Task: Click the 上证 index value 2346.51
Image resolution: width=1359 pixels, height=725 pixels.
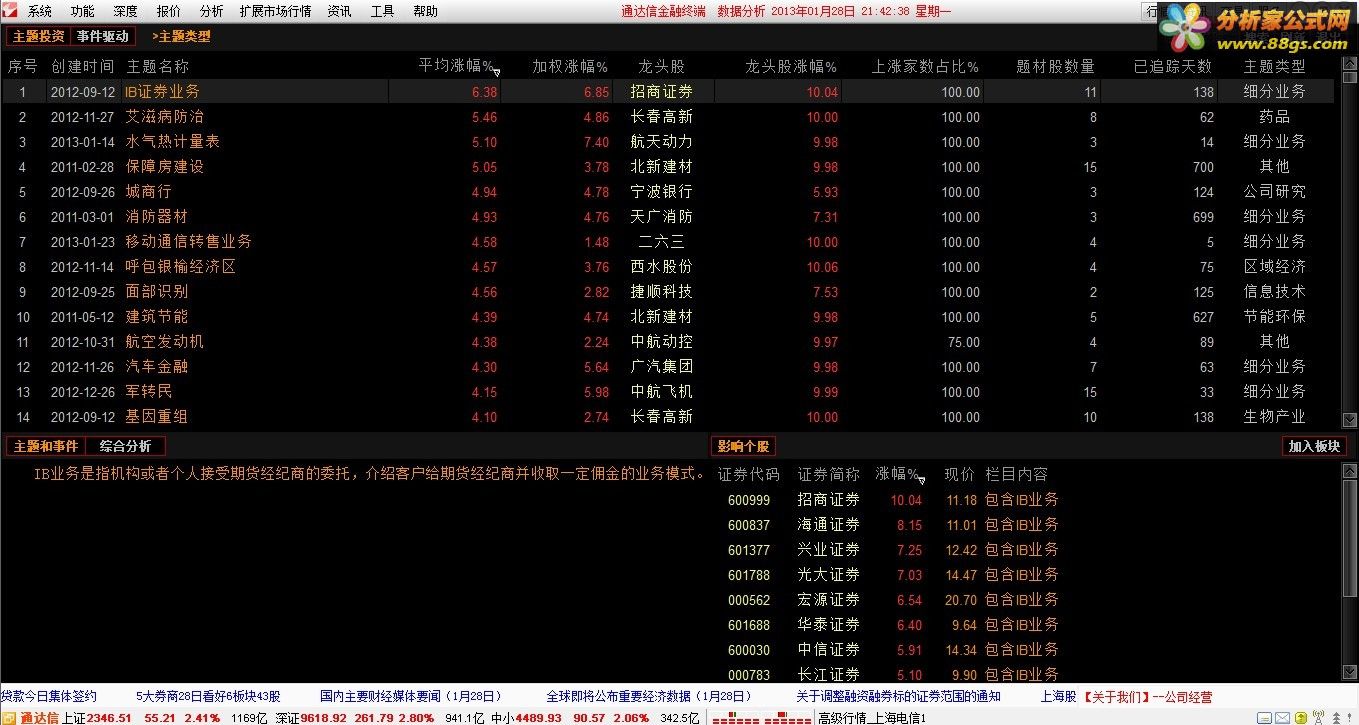Action: (x=110, y=718)
